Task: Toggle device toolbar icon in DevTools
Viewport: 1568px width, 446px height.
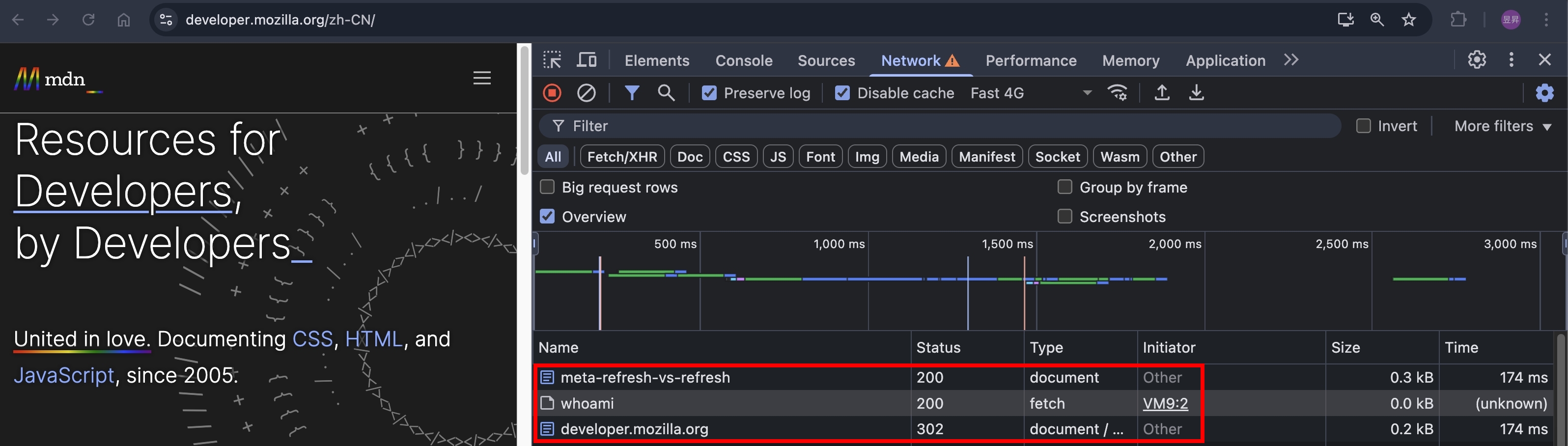Action: pos(587,59)
